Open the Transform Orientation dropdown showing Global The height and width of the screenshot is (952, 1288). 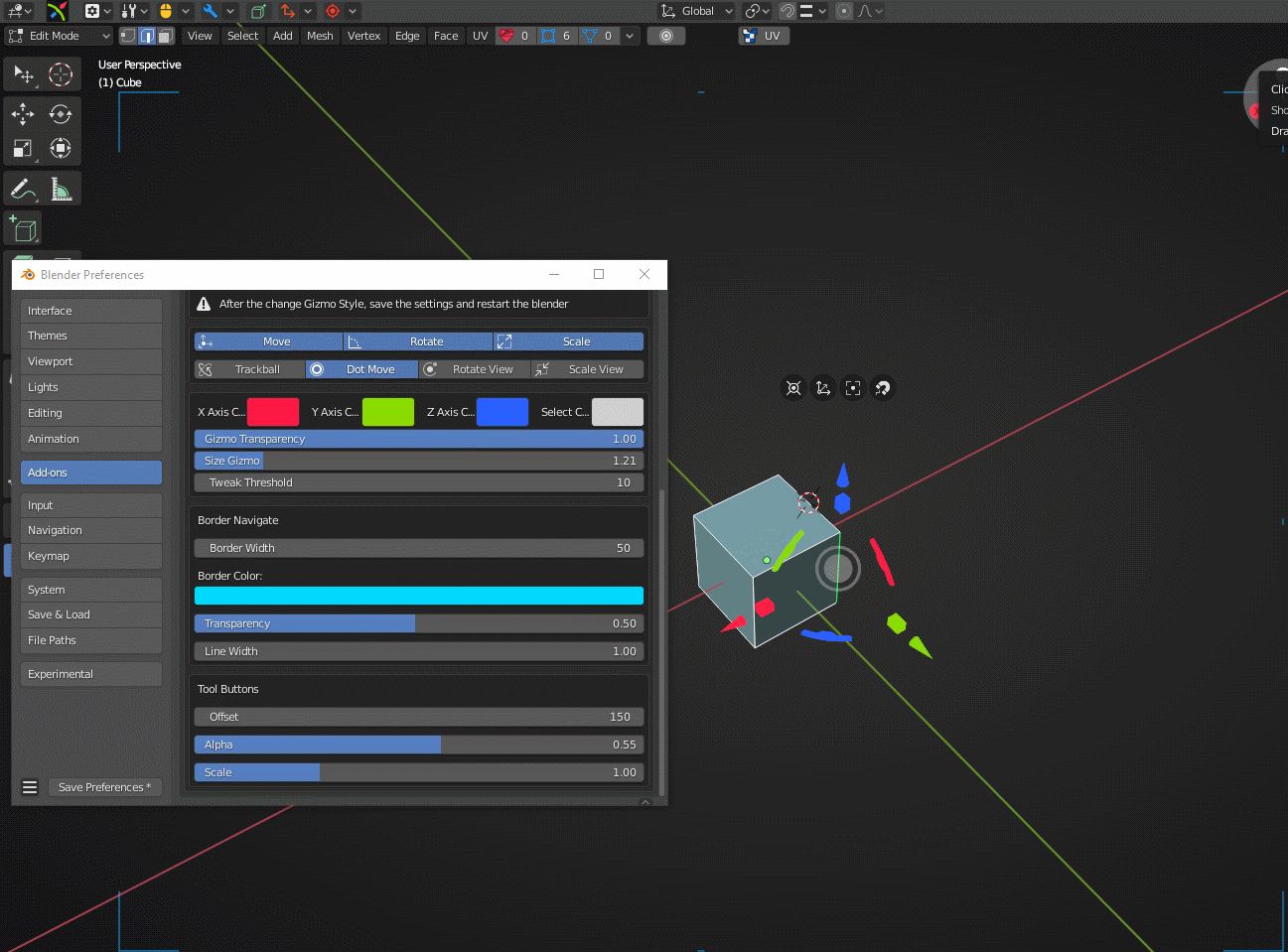tap(695, 11)
